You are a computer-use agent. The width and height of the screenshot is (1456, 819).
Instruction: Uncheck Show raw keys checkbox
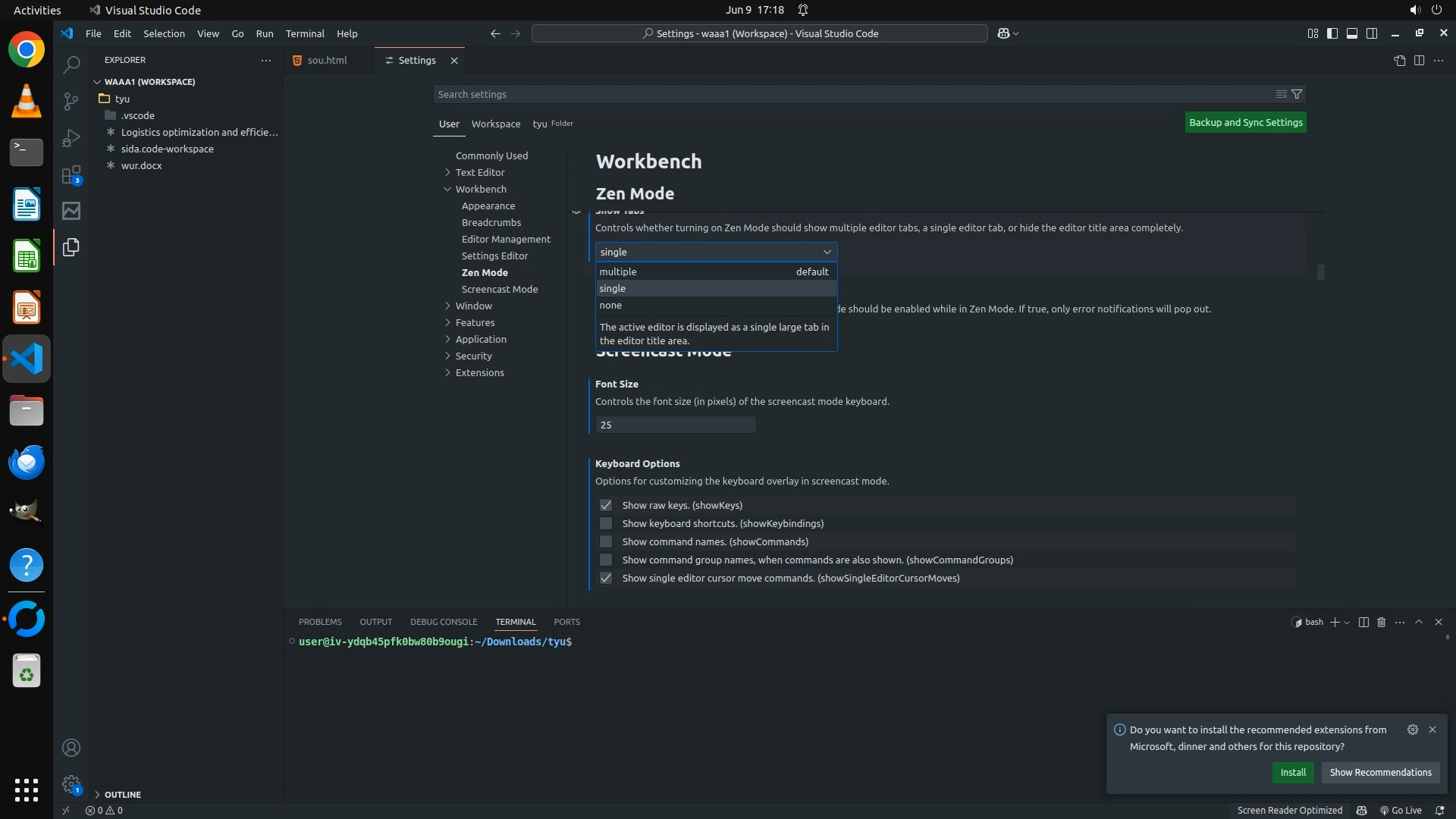[x=605, y=505]
